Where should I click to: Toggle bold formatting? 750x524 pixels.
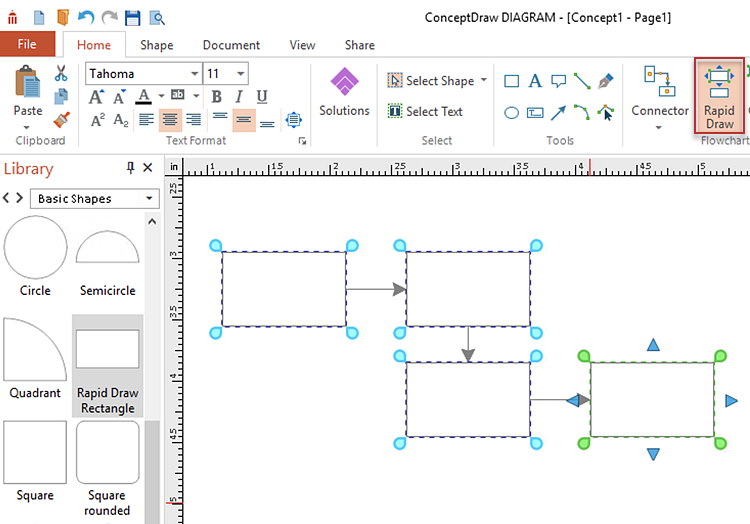click(x=217, y=97)
